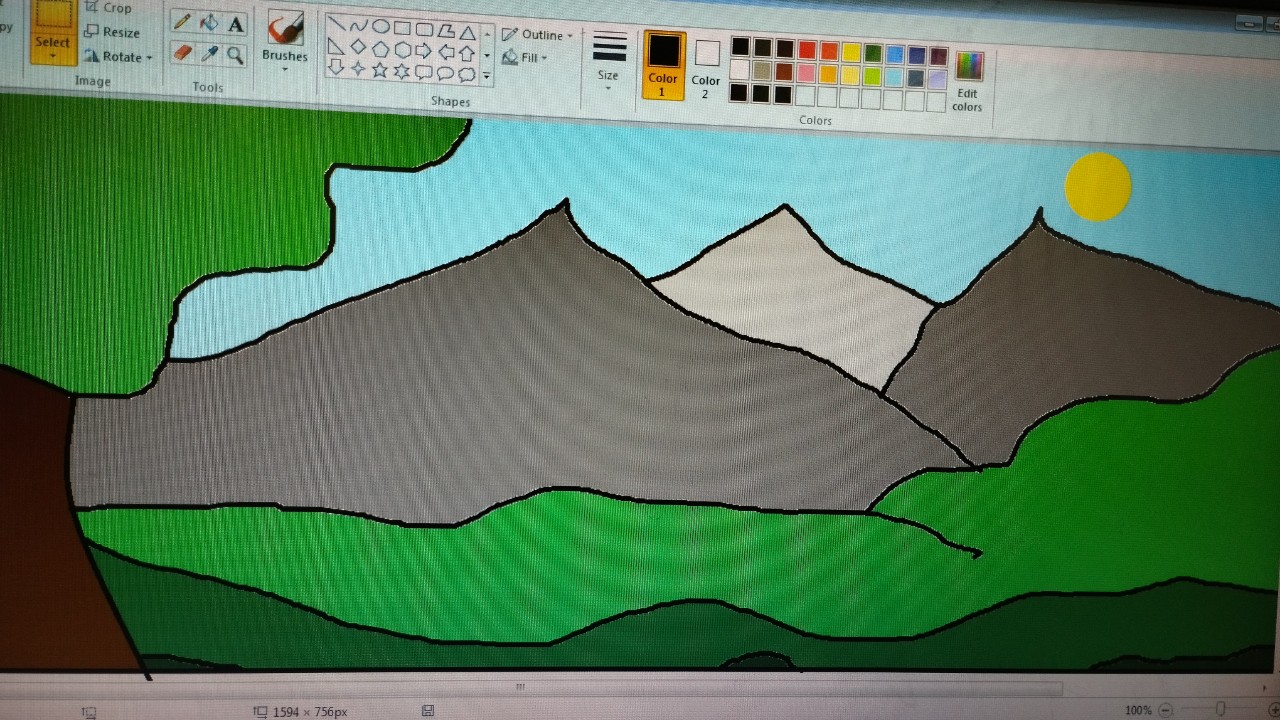Open the Size dropdown
1280x720 pixels.
click(x=608, y=60)
